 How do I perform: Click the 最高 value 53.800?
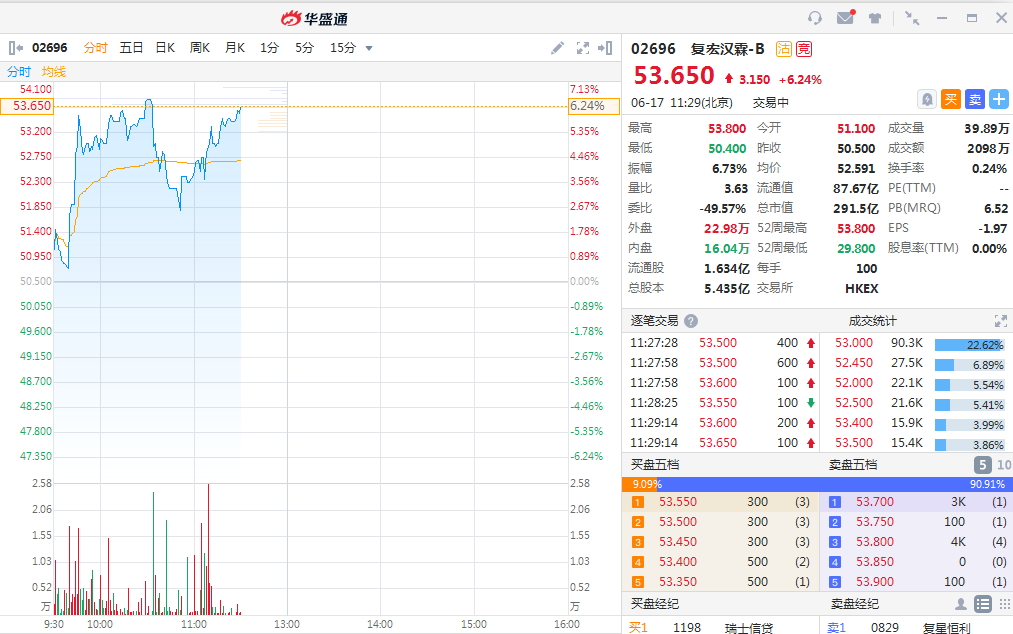(727, 129)
